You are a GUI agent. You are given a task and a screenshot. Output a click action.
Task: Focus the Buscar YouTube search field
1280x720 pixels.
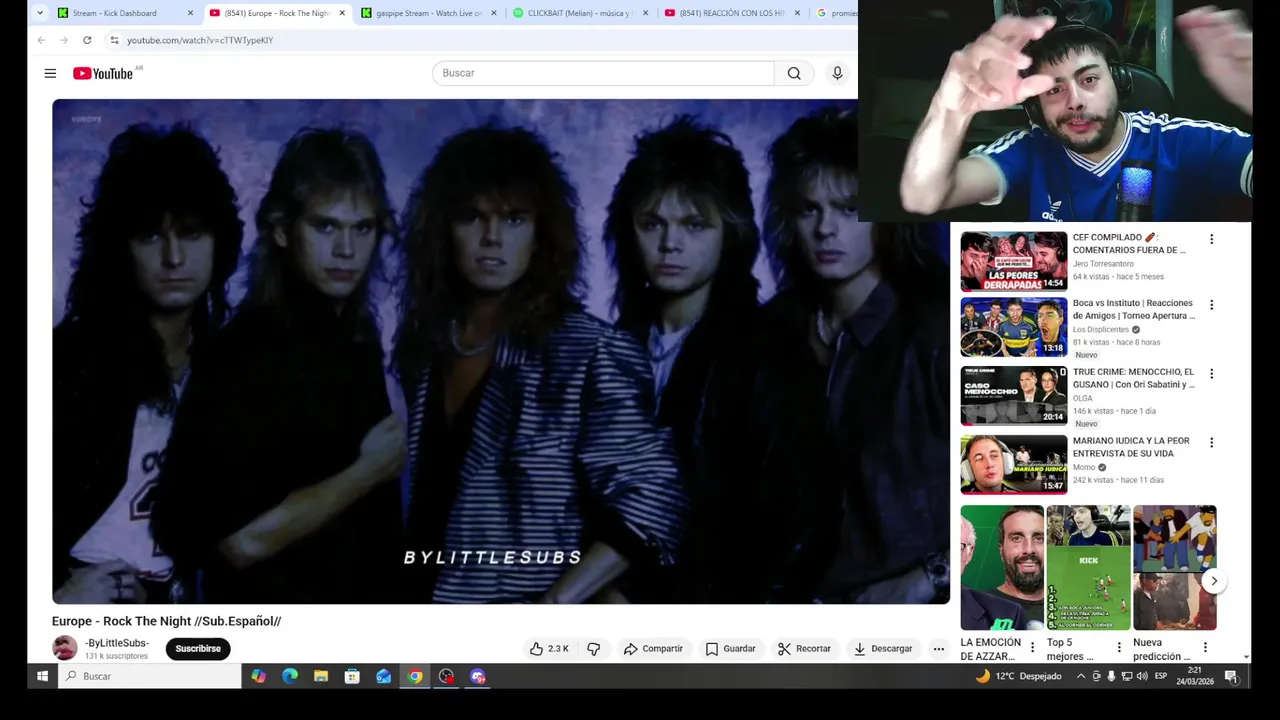click(x=603, y=73)
